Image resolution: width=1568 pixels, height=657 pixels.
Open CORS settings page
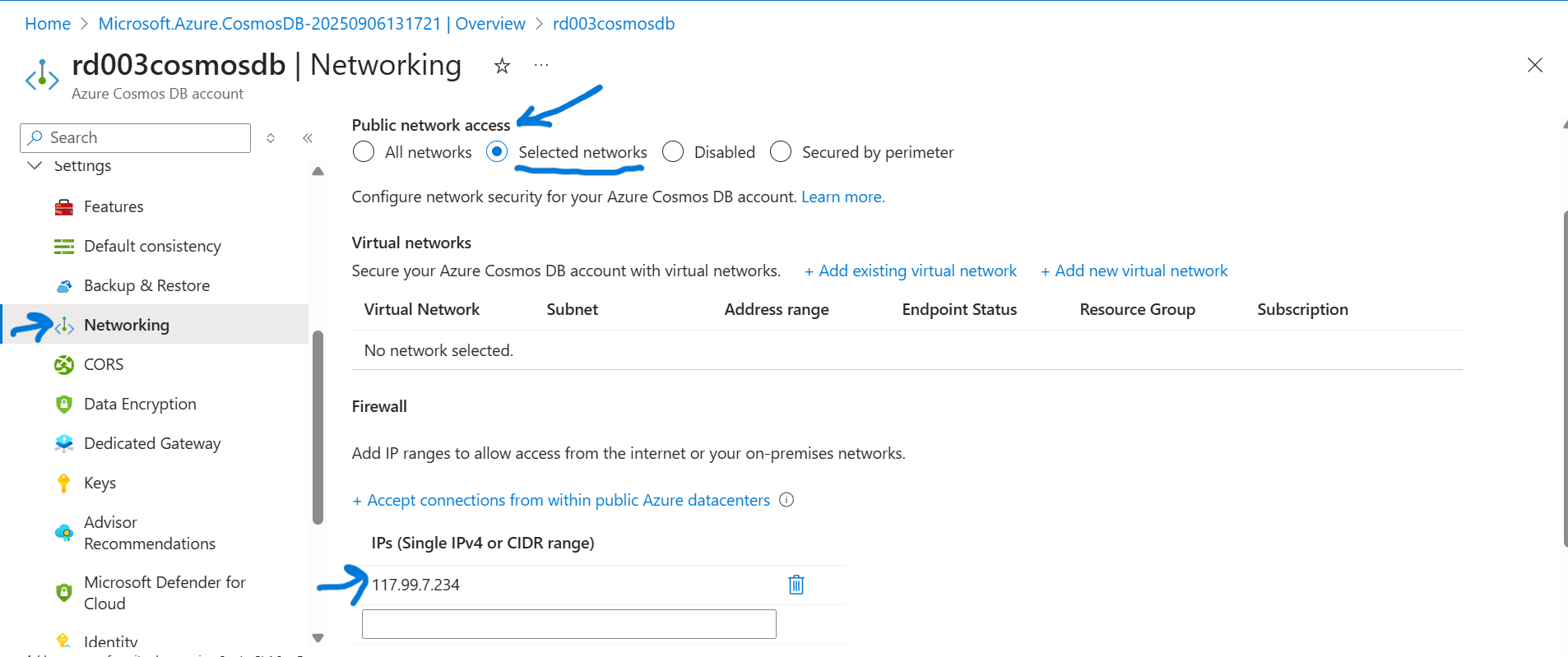tap(104, 364)
